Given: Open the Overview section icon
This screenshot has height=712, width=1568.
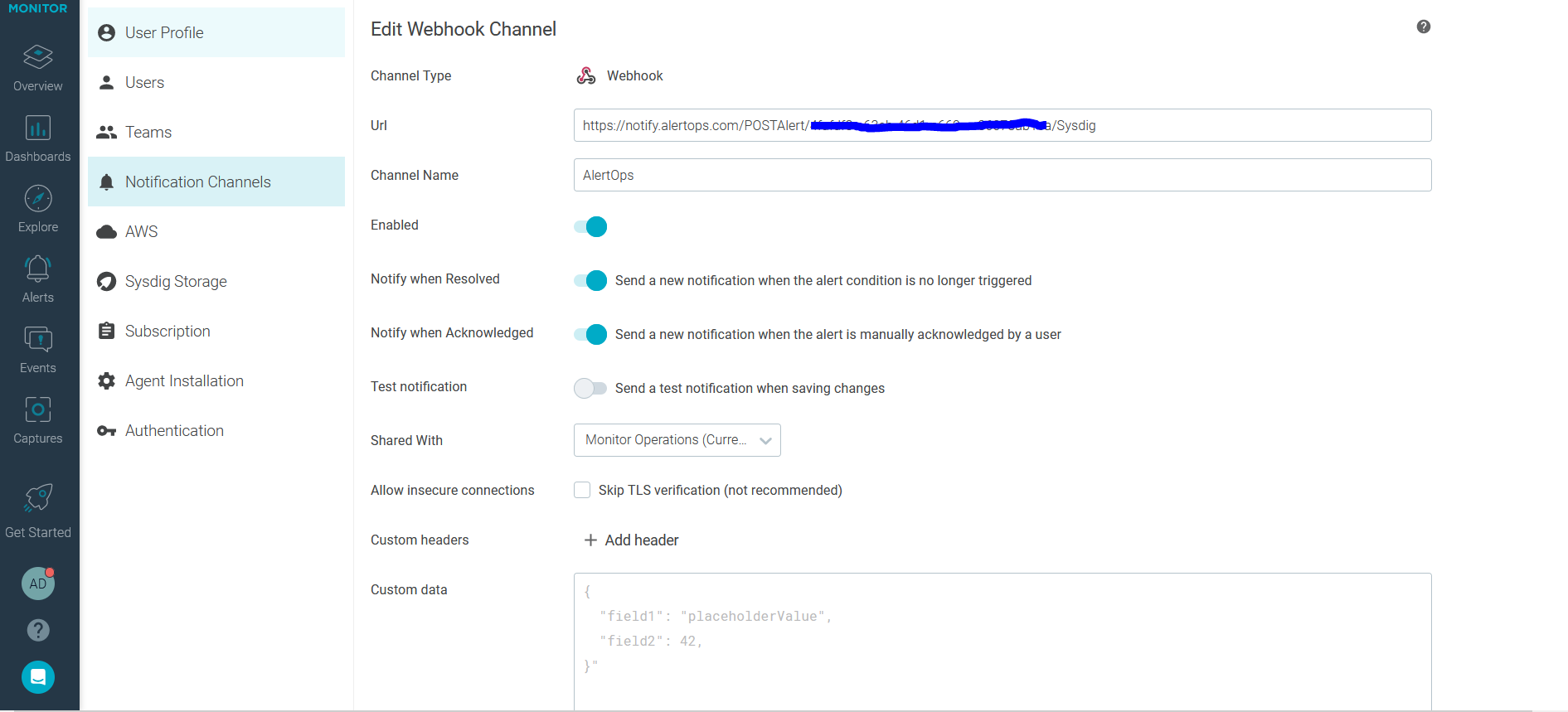Looking at the screenshot, I should [38, 57].
